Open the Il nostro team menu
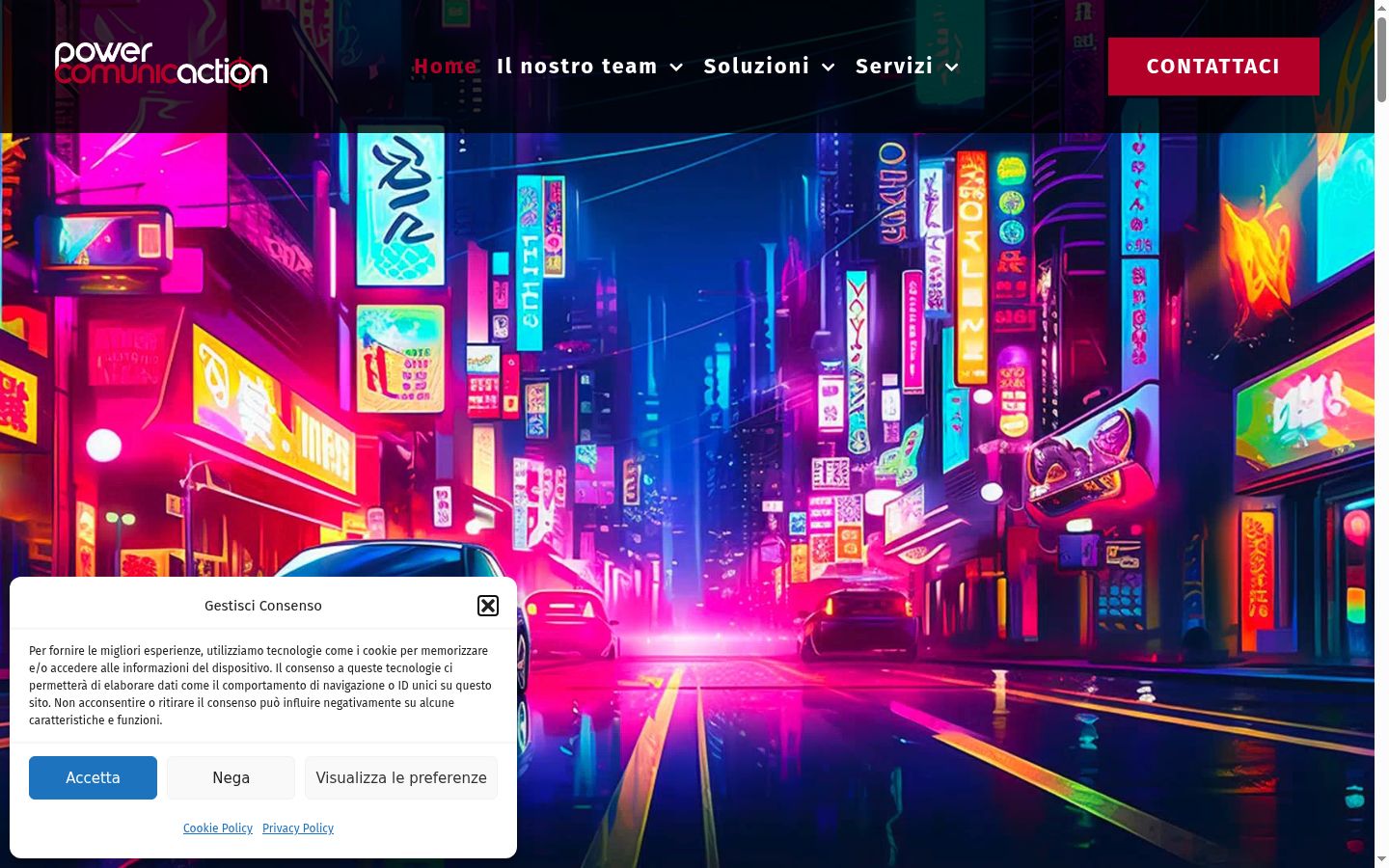The image size is (1389, 868). (577, 66)
